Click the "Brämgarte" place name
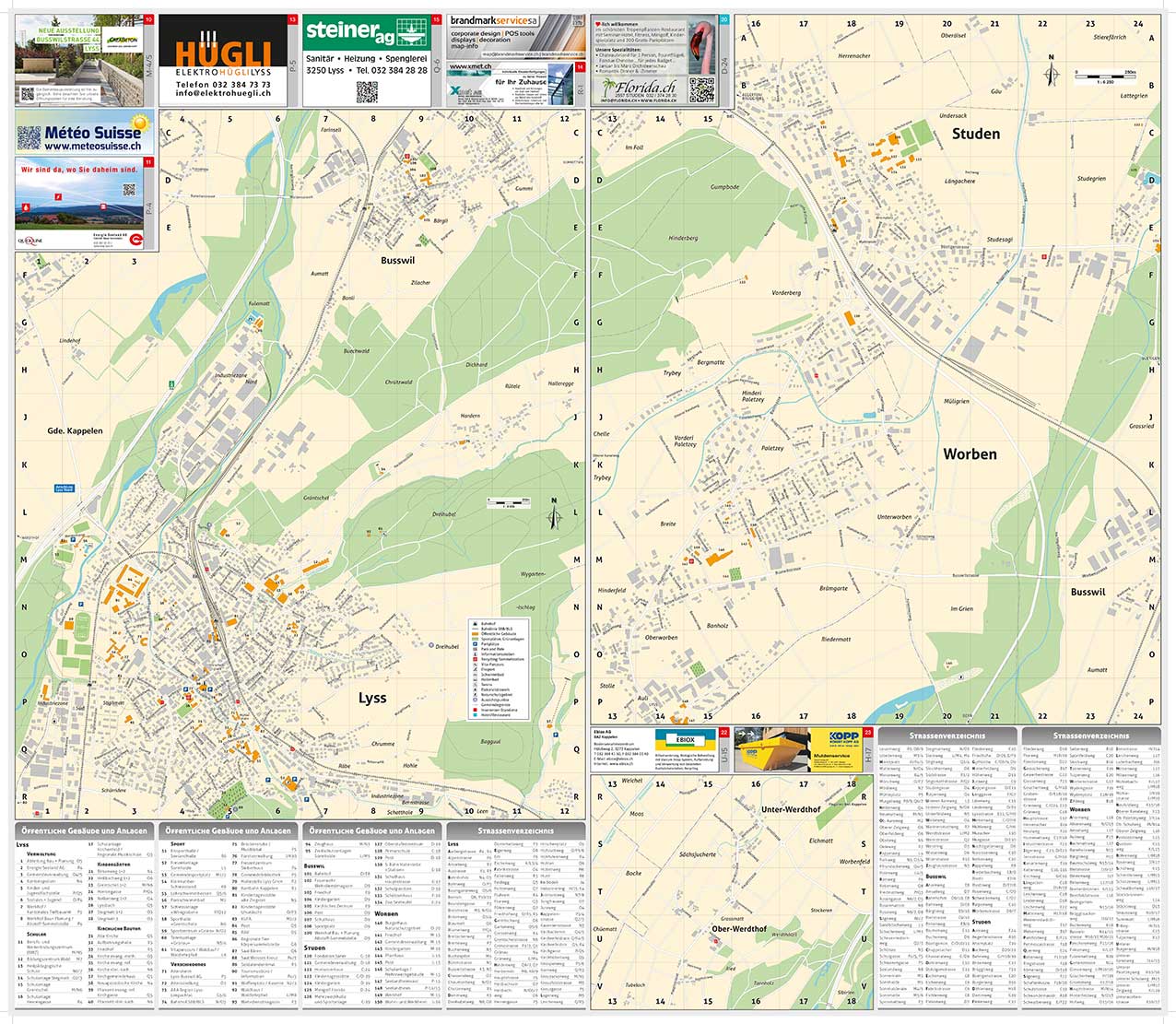This screenshot has height=1024, width=1176. point(833,588)
